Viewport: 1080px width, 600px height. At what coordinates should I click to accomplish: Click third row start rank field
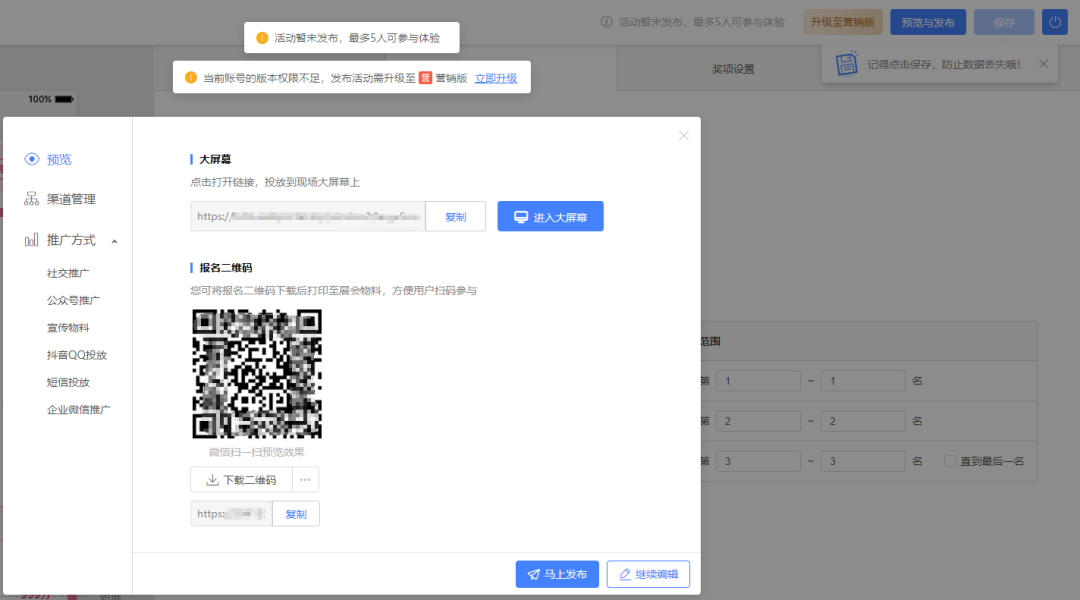pos(758,461)
